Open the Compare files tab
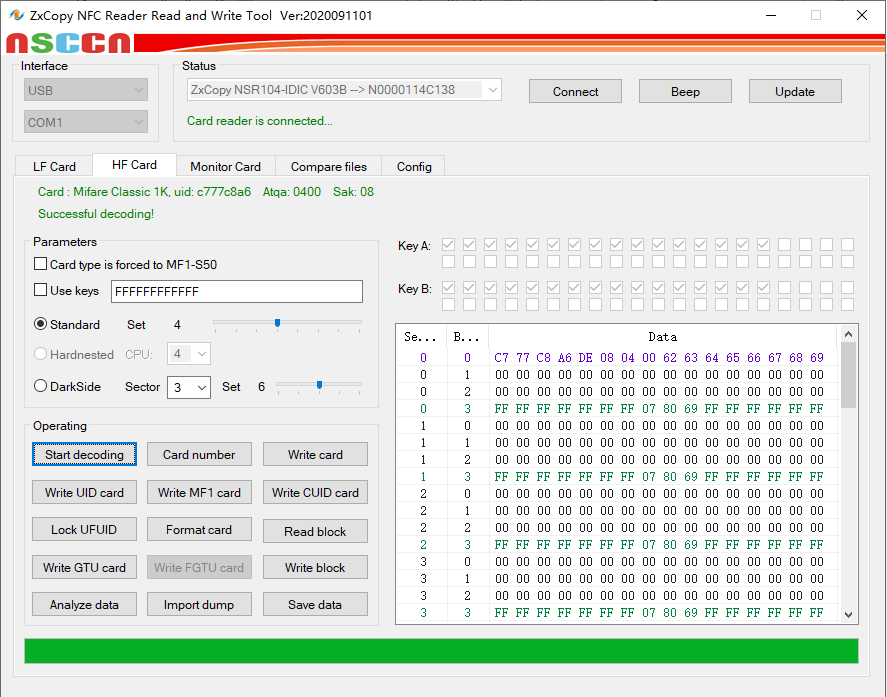 coord(329,166)
